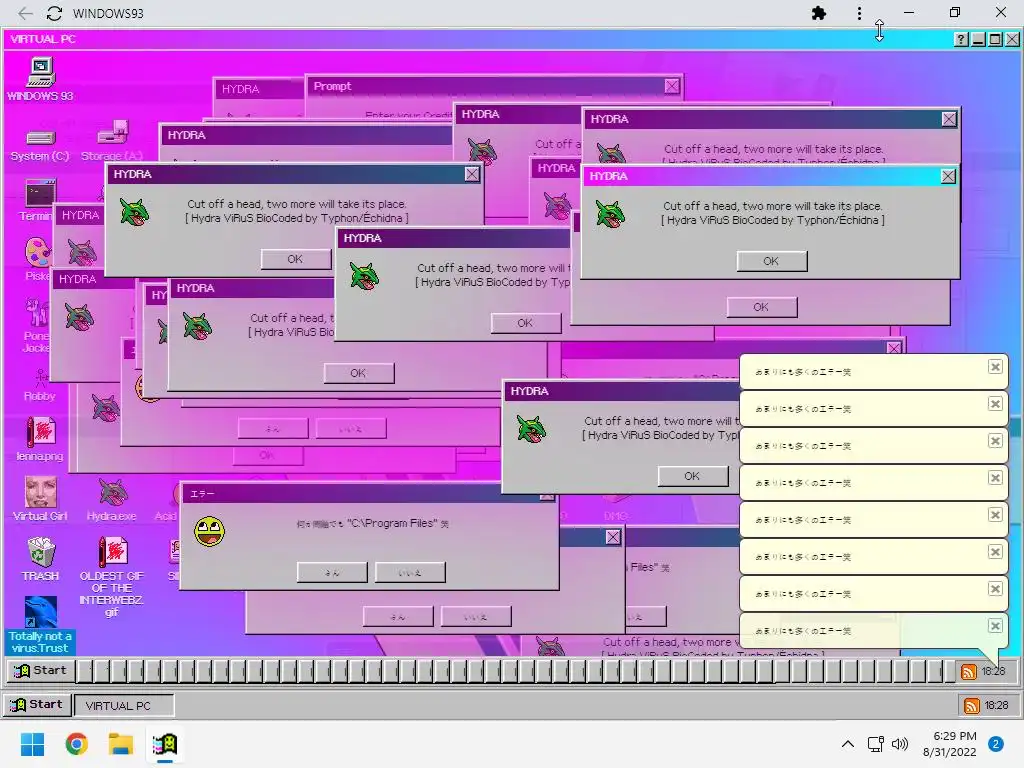Click the awesome smiley face in error dialog

point(210,532)
